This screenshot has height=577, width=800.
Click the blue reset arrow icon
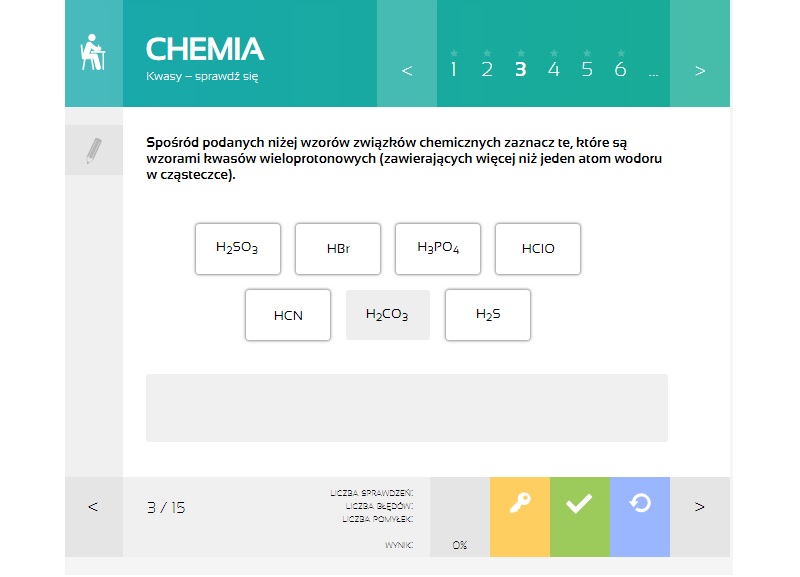point(639,506)
